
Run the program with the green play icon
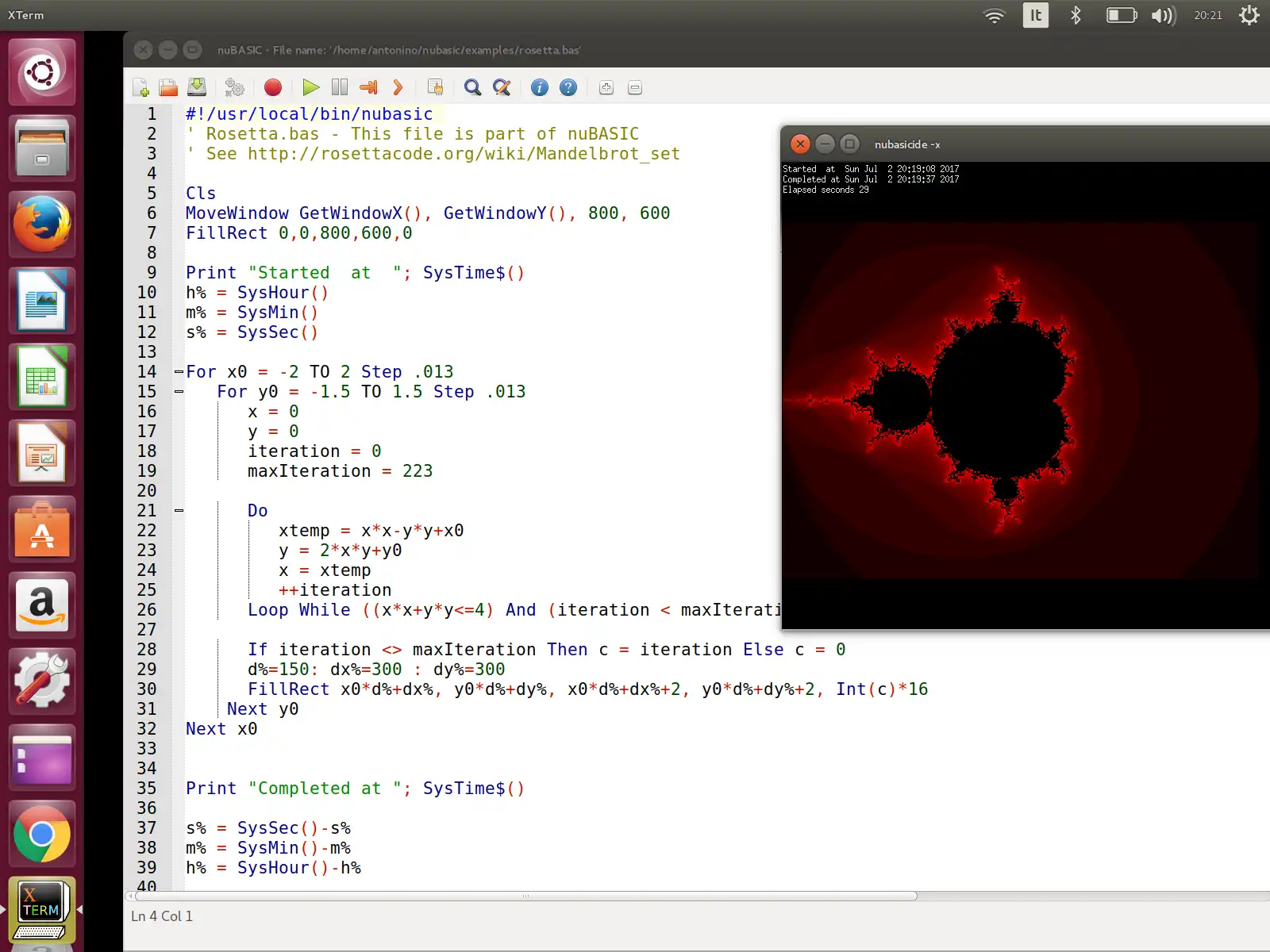(x=310, y=87)
